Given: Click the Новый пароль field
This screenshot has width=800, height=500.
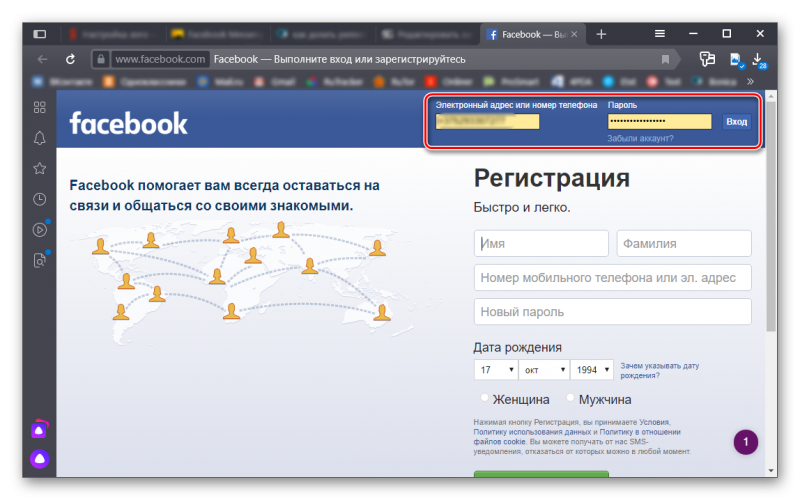Looking at the screenshot, I should (x=612, y=312).
